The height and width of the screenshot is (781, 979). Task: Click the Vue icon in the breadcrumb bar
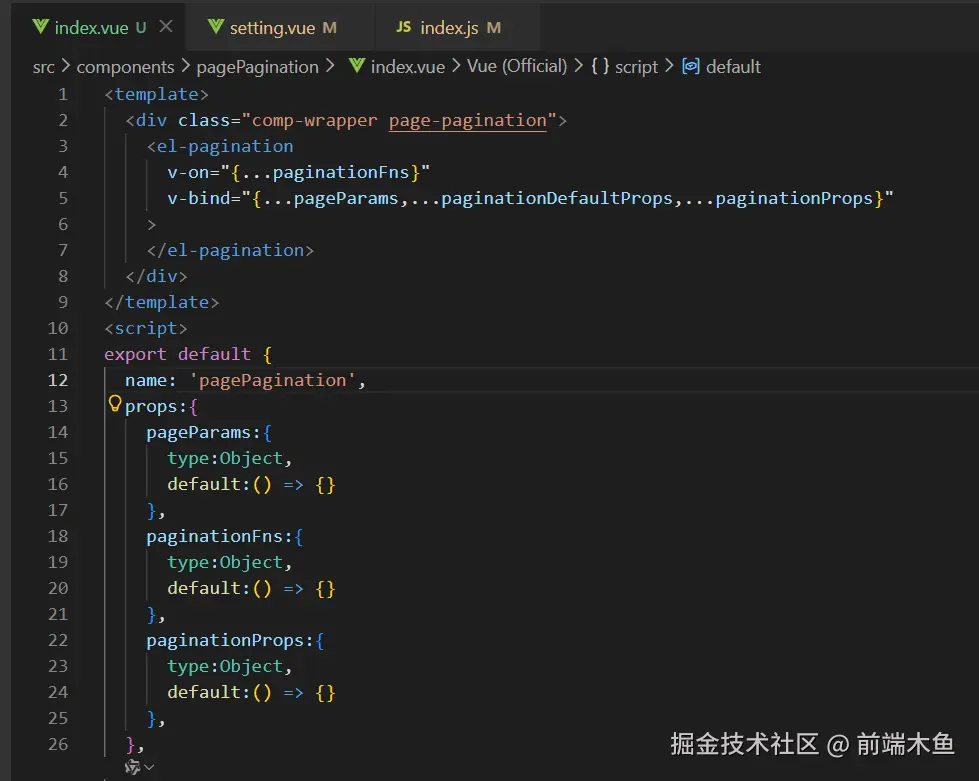click(x=357, y=66)
